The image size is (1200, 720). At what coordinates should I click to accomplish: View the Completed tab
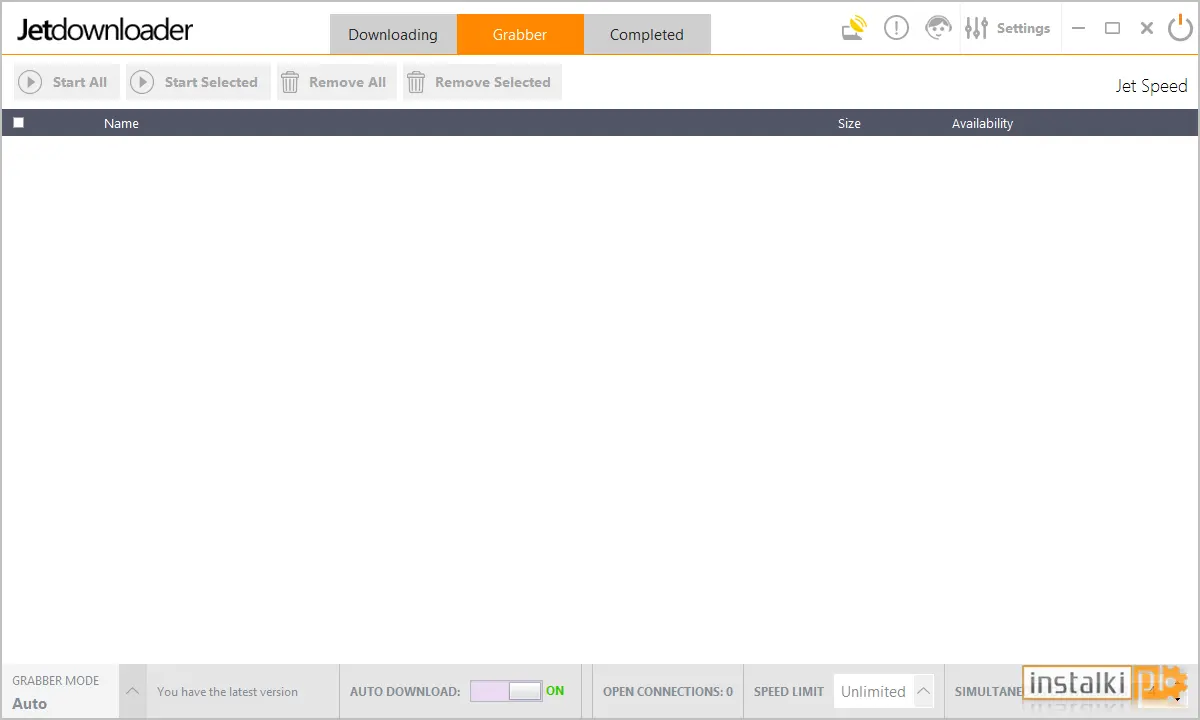(x=647, y=34)
